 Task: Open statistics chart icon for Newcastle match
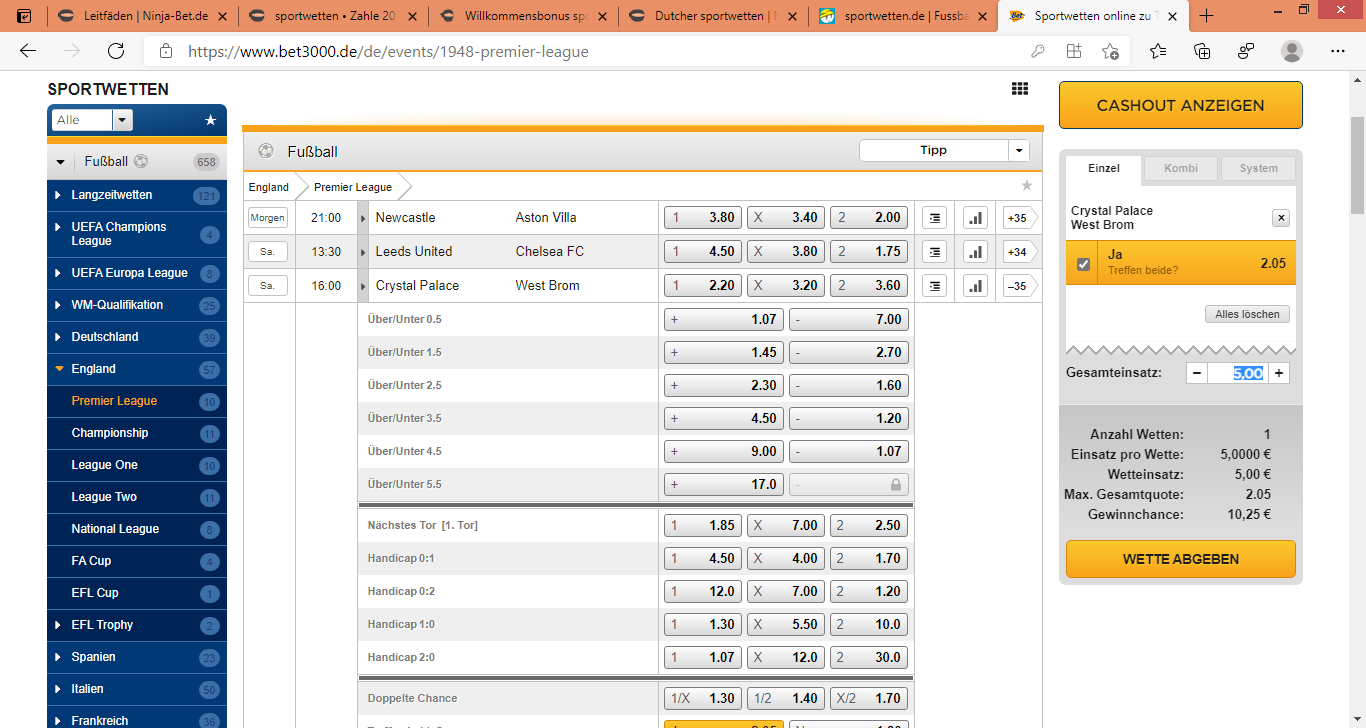975,217
